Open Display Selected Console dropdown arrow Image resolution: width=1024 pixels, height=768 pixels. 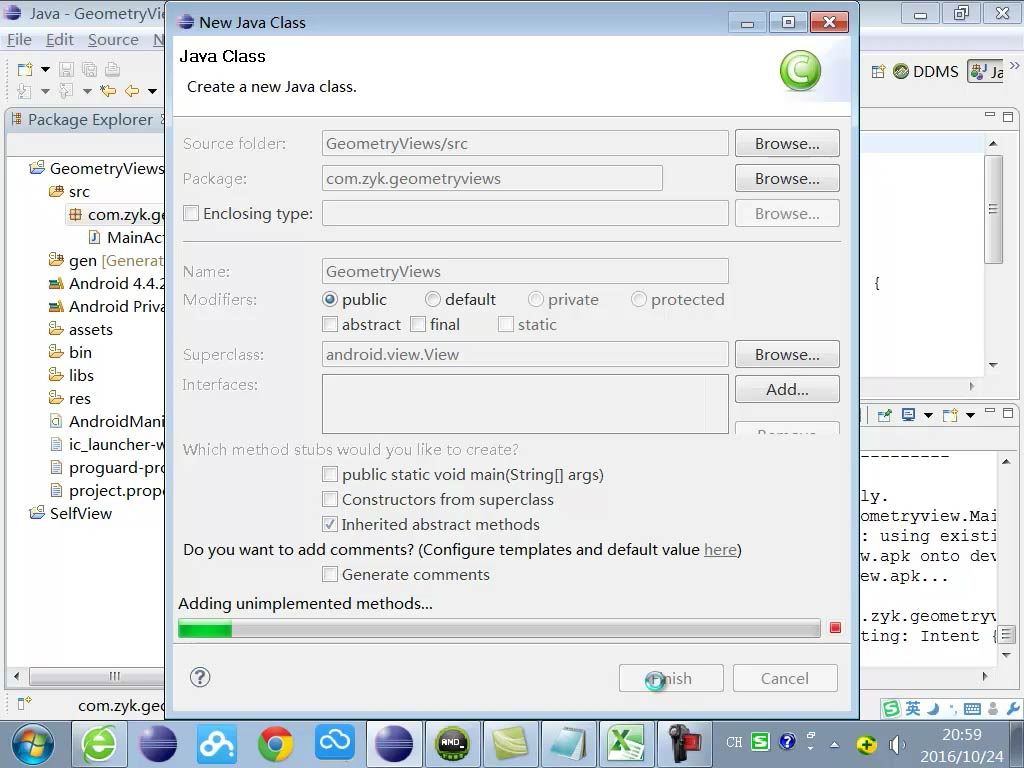click(928, 415)
